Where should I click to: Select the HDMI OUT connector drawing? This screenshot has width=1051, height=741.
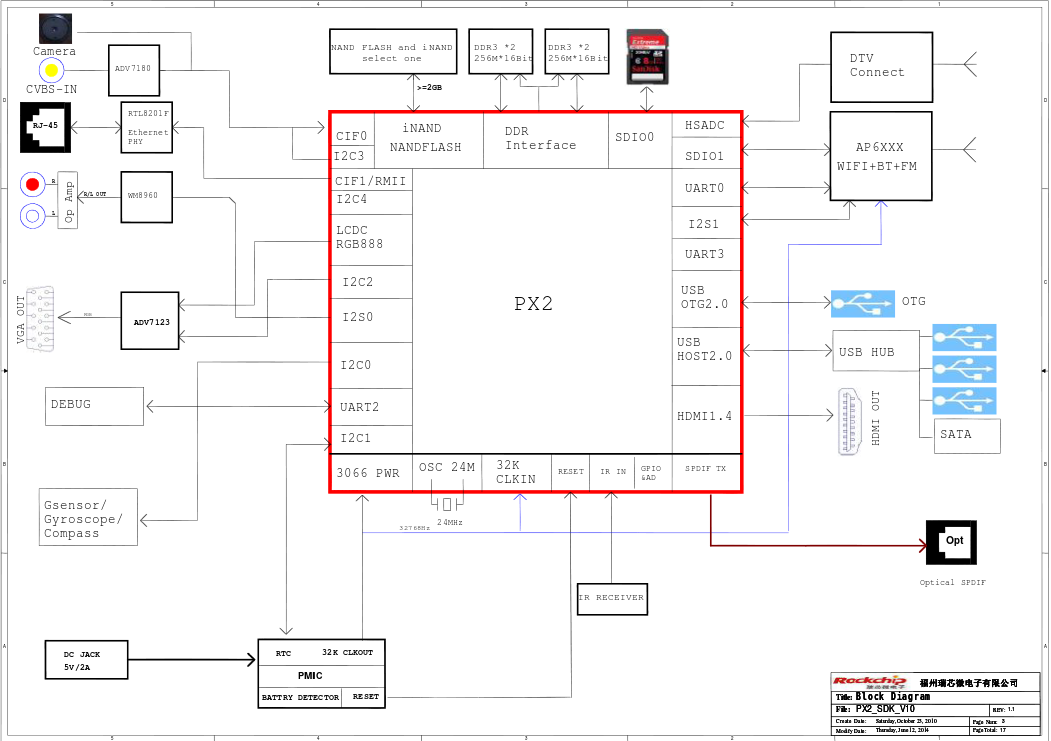[851, 422]
